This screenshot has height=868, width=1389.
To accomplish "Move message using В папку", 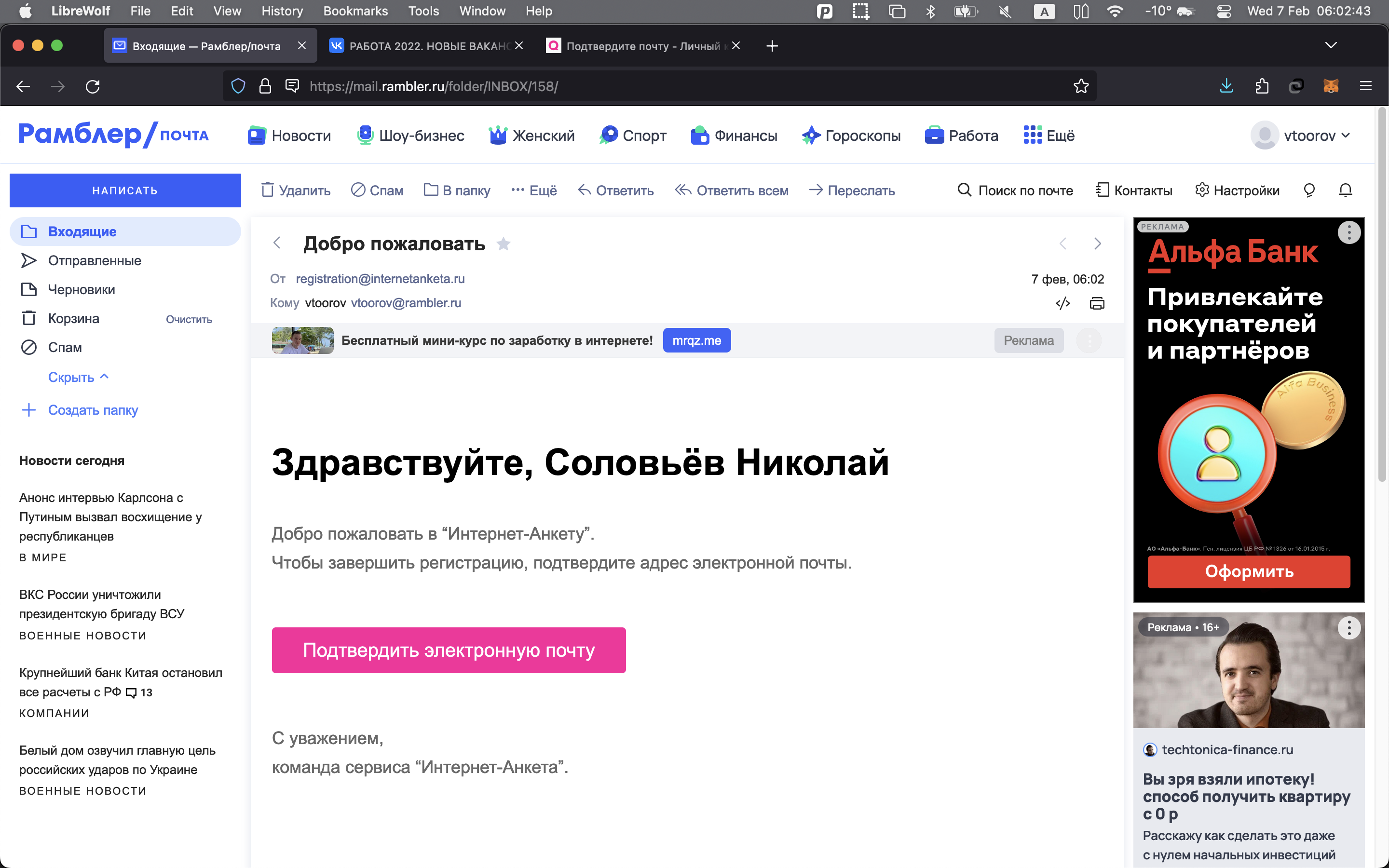I will tap(457, 190).
